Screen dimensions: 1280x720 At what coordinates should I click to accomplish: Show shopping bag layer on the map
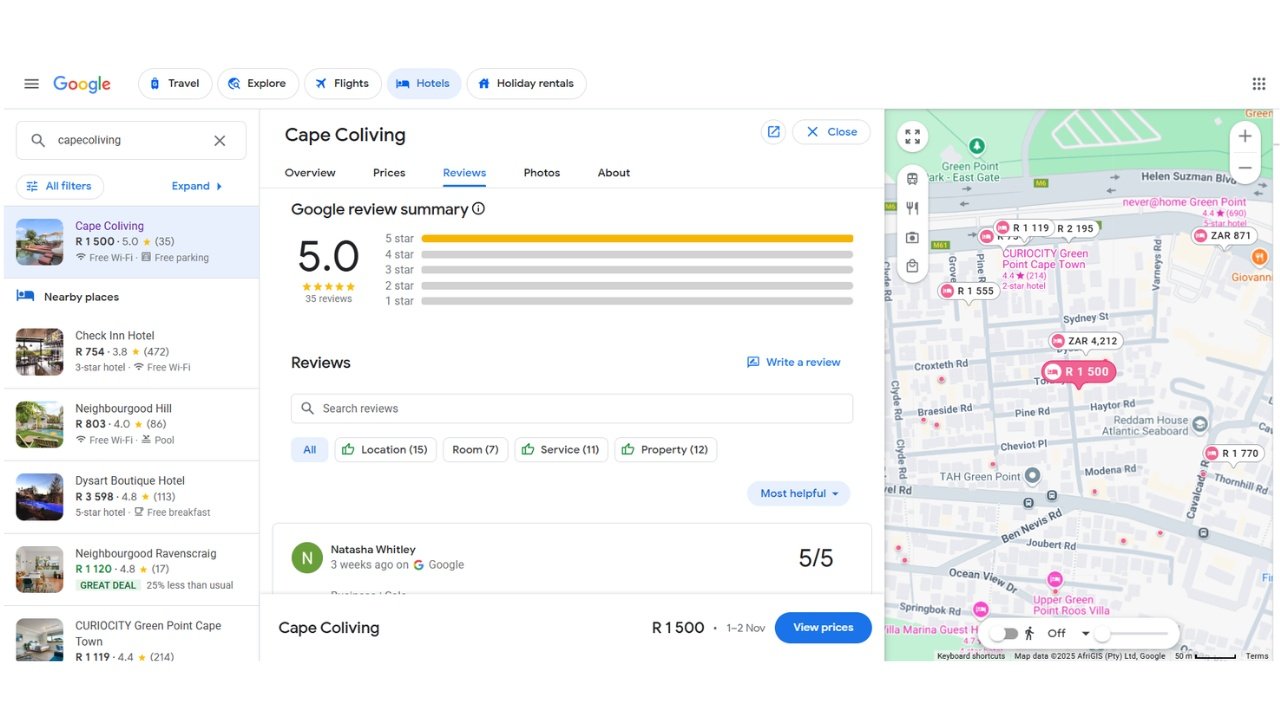[912, 266]
